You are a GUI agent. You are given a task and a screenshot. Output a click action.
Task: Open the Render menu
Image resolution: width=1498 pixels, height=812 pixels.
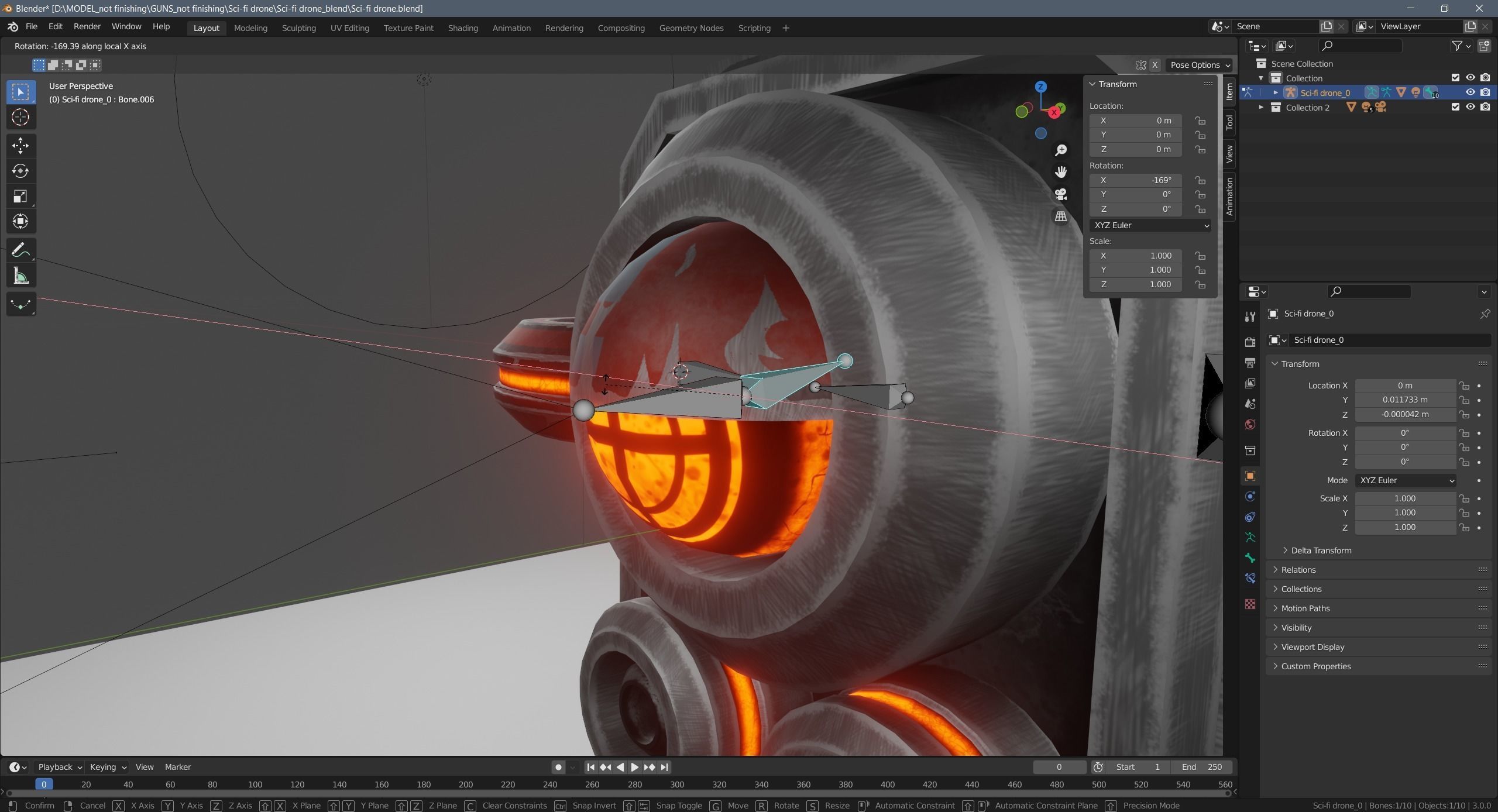(x=87, y=27)
